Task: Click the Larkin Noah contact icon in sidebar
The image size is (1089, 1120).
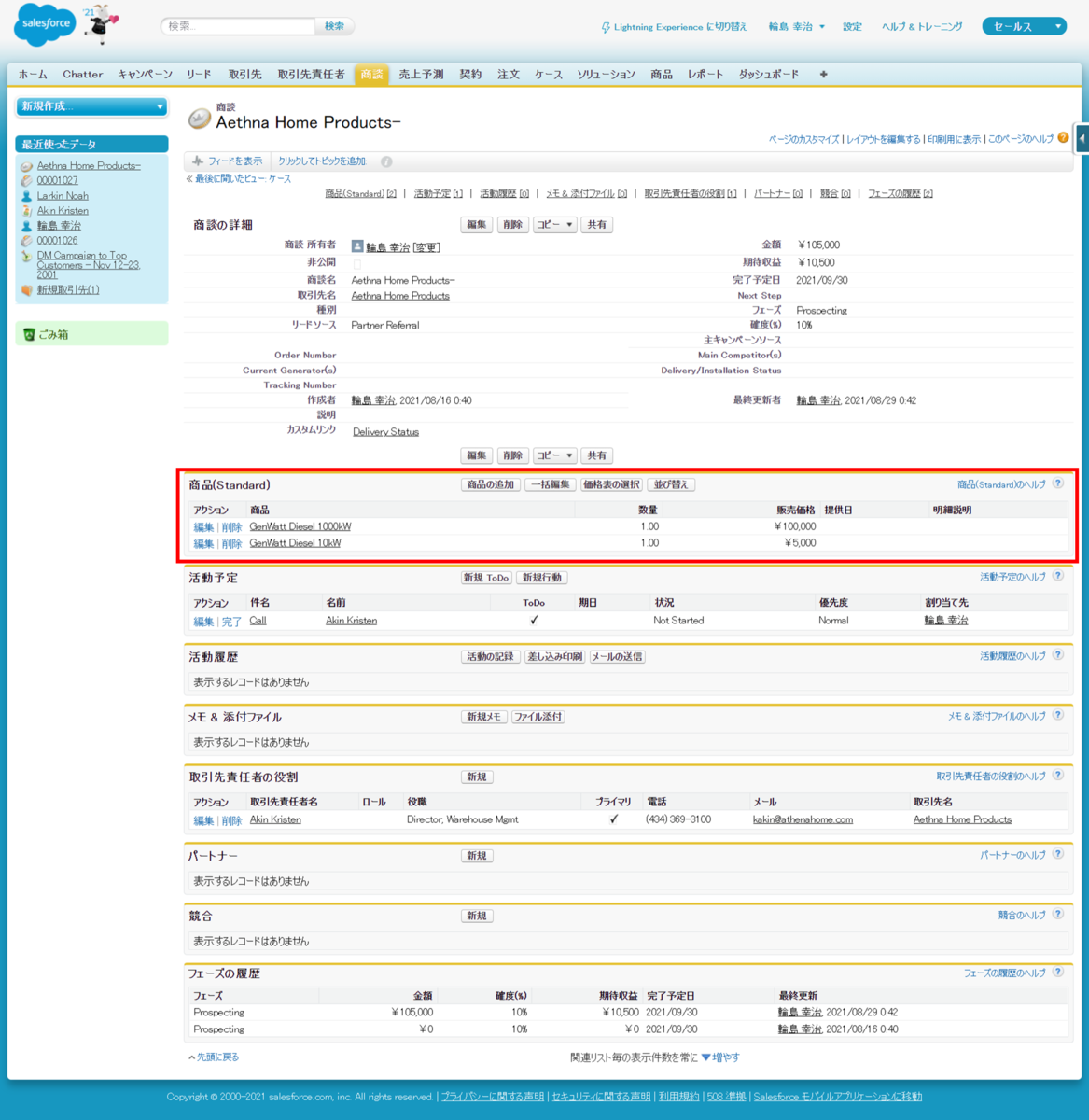Action: pyautogui.click(x=27, y=196)
